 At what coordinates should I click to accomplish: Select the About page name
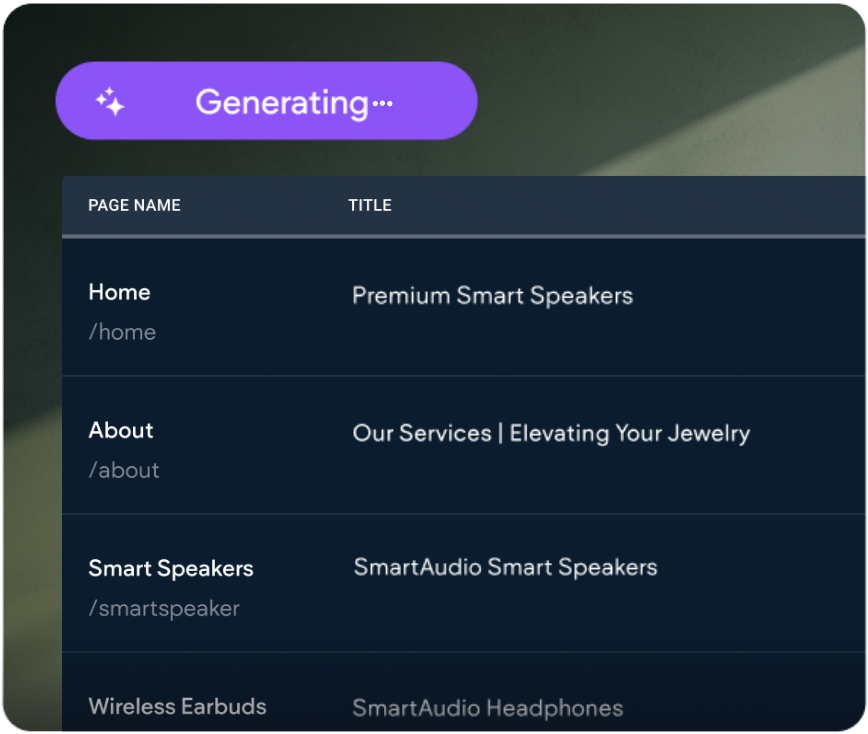[121, 430]
